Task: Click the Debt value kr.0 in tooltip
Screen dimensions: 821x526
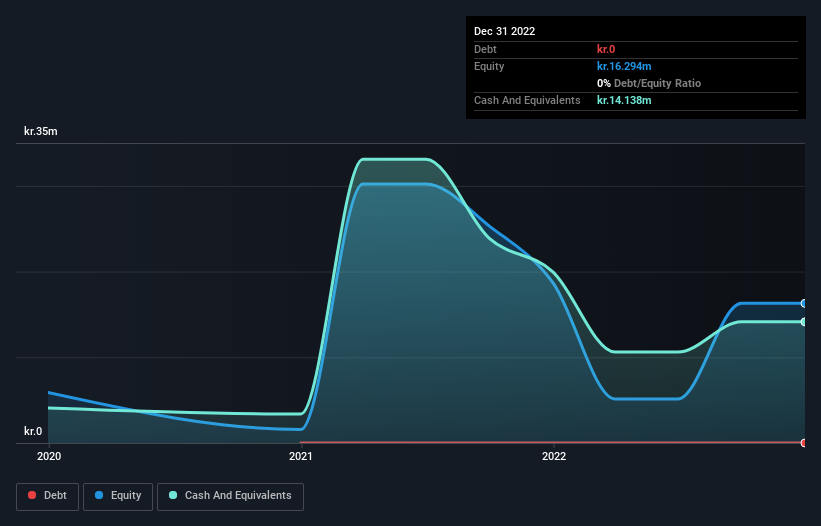Action: [606, 49]
